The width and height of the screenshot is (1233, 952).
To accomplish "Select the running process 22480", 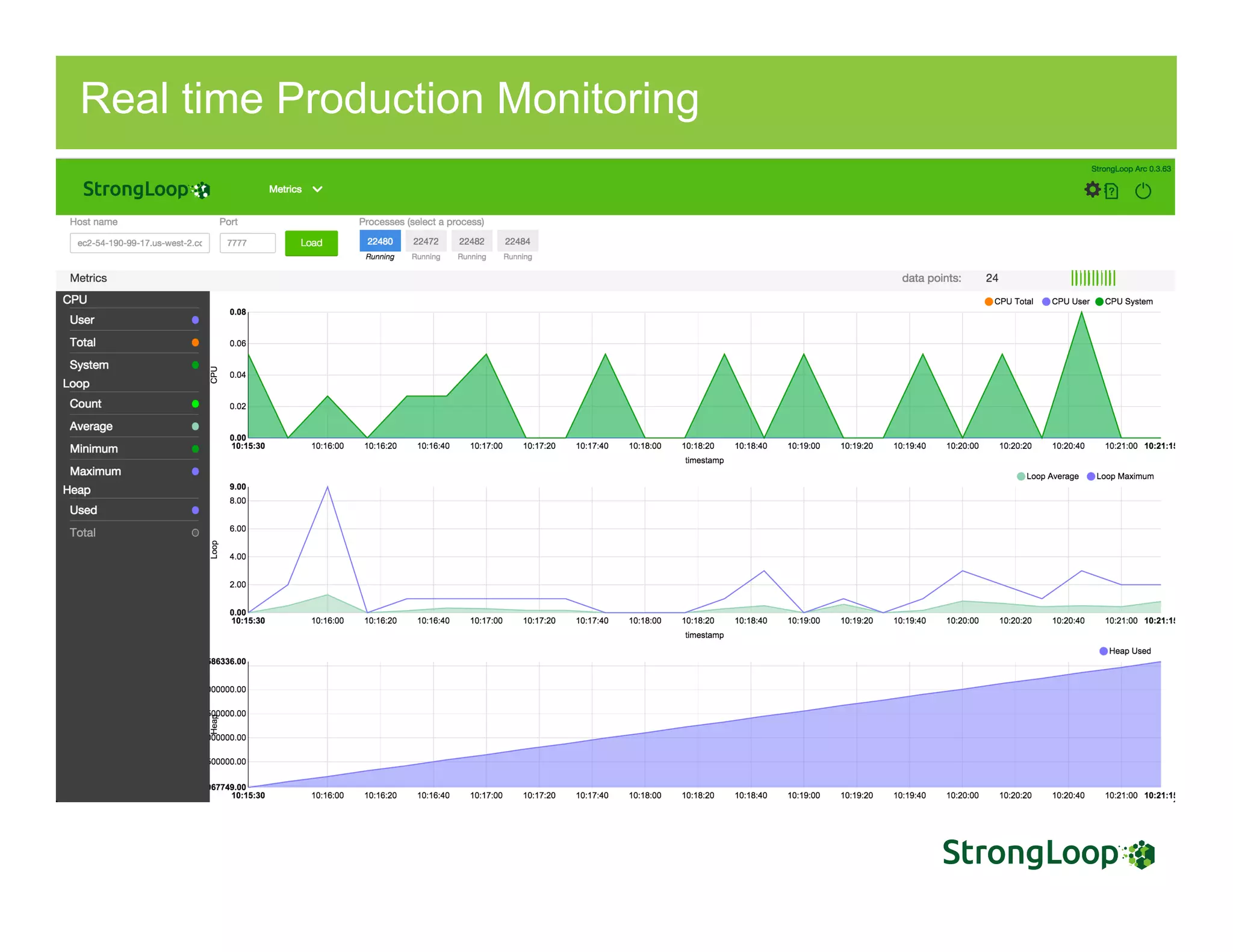I will pyautogui.click(x=380, y=241).
